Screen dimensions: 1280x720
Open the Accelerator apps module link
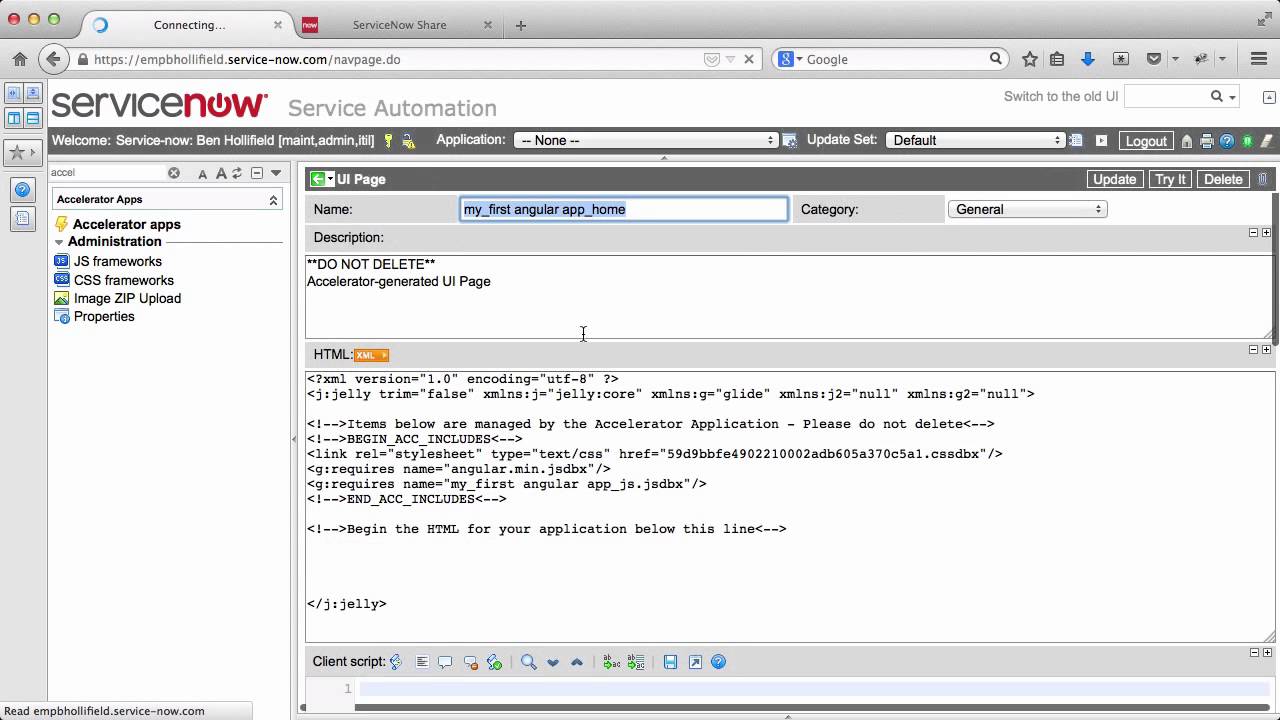127,225
